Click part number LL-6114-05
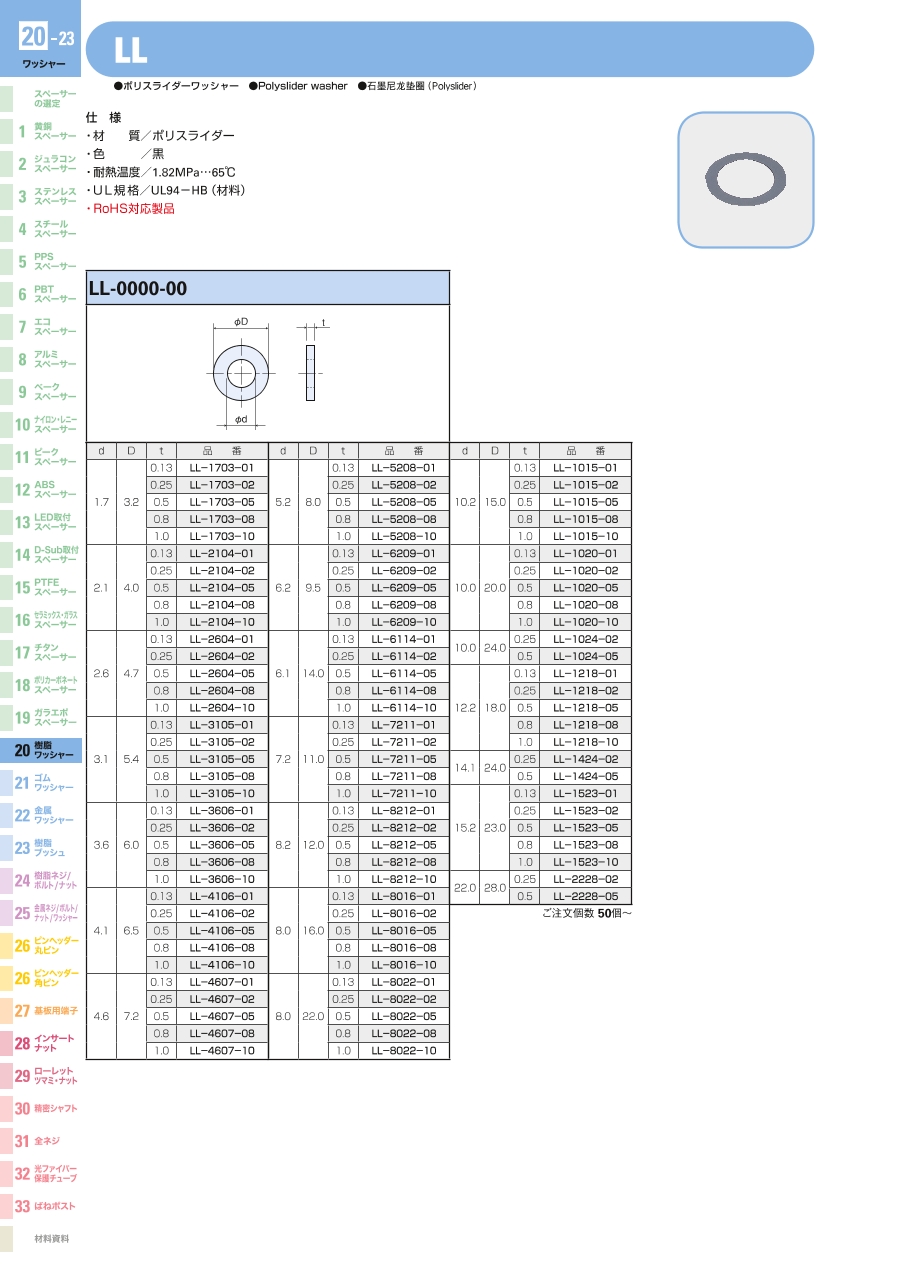The image size is (900, 1272). click(x=404, y=673)
